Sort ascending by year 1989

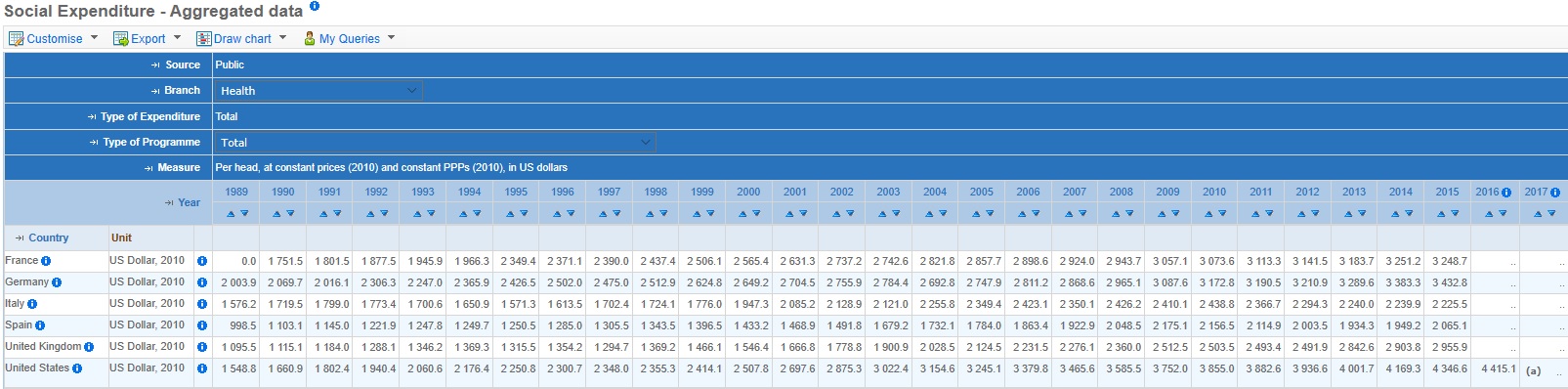tap(231, 213)
